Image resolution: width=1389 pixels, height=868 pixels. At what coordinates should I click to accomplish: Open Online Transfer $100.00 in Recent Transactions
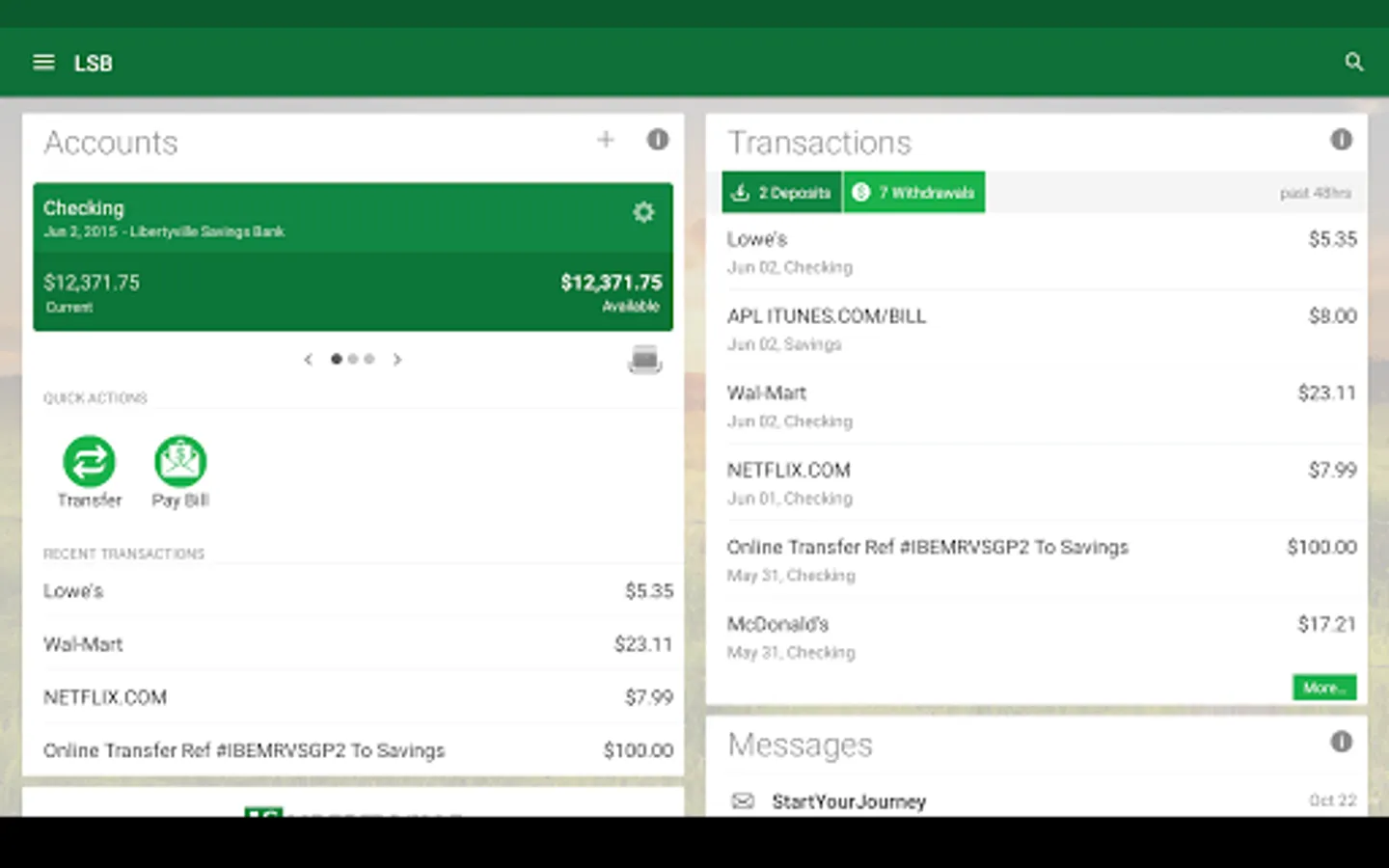tap(358, 750)
